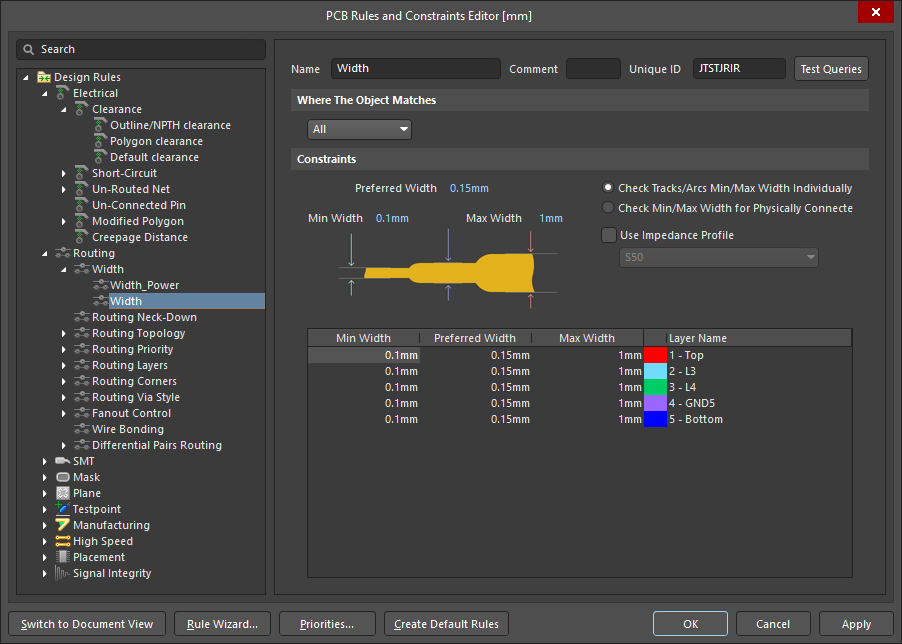Select Check Min/Max Width for Physically Connected
902x644 pixels.
pos(608,208)
